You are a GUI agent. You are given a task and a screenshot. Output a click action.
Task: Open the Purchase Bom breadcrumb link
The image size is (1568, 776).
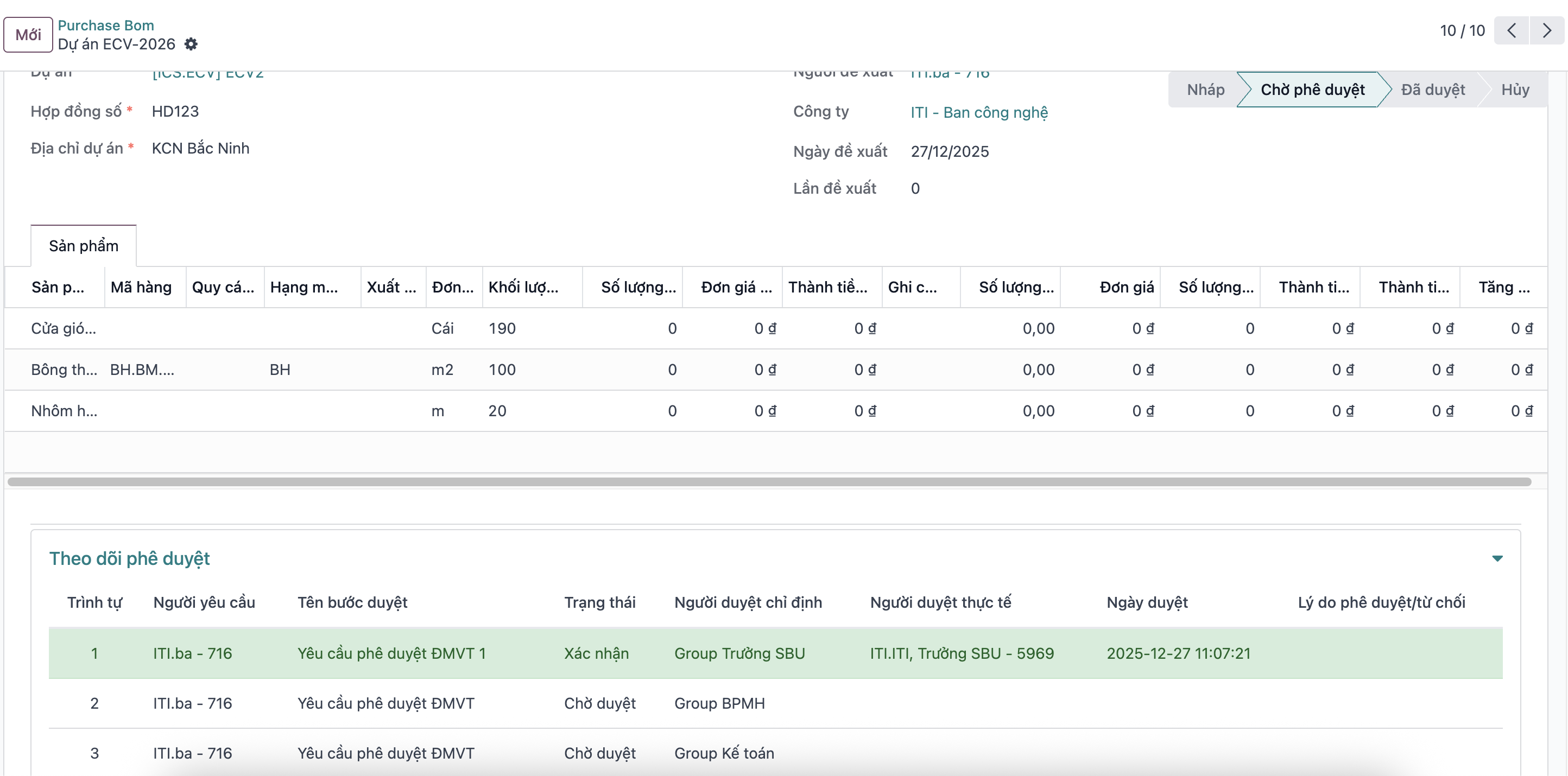(x=106, y=26)
